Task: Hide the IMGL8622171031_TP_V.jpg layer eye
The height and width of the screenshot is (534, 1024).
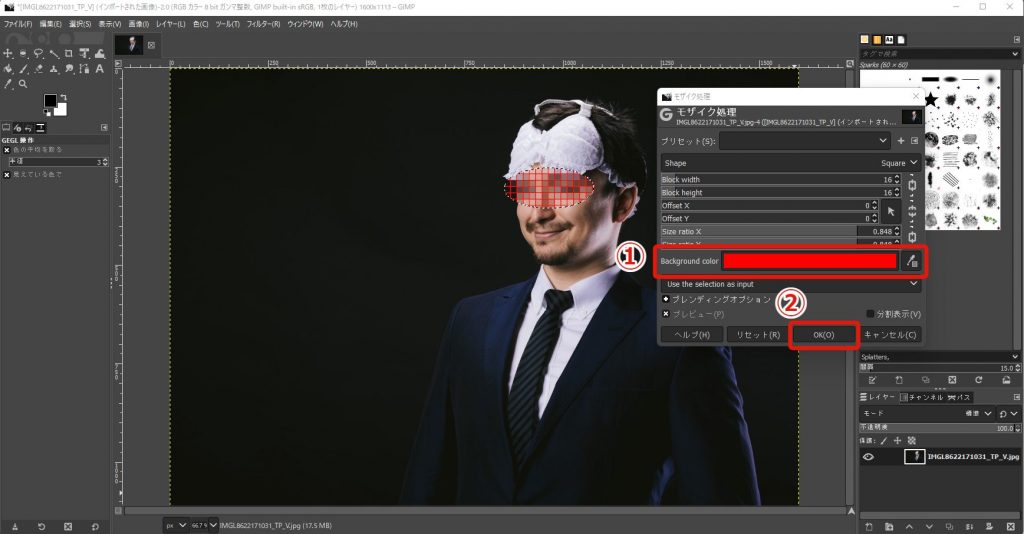Action: click(x=868, y=456)
